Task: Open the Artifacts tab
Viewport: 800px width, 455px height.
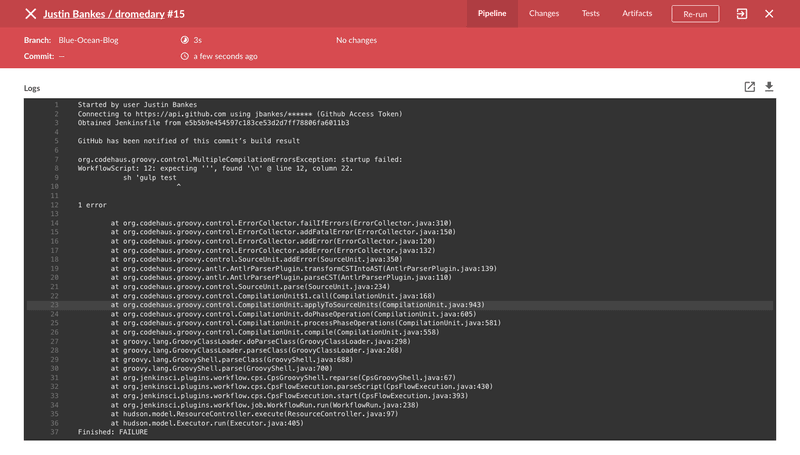Action: [637, 14]
